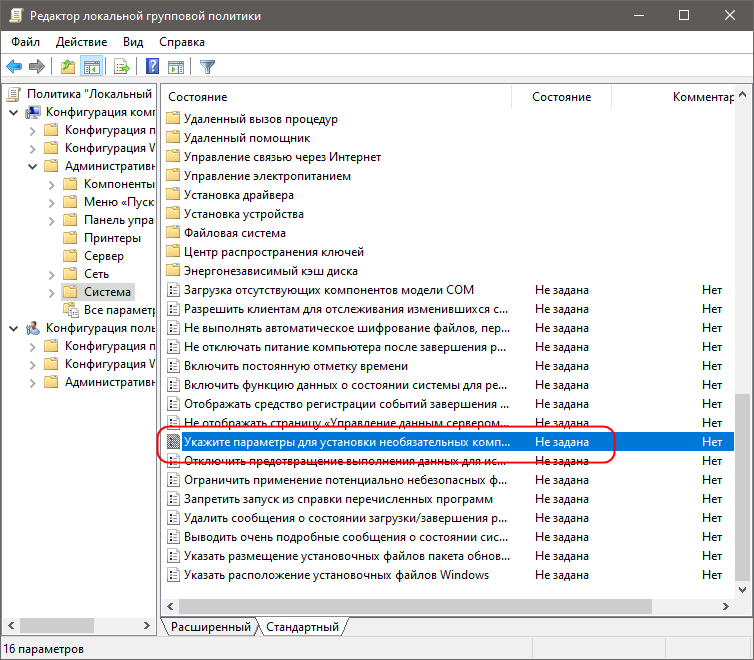Viewport: 754px width, 660px height.
Task: Sort by the first Состояние column header
Action: [337, 97]
